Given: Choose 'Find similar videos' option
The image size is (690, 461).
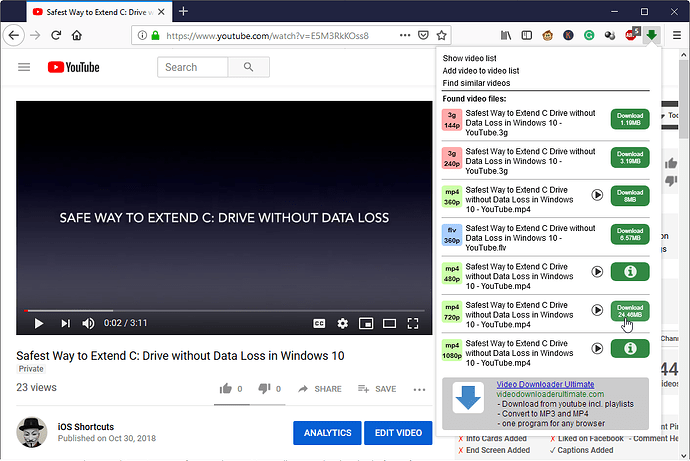Looking at the screenshot, I should click(476, 83).
